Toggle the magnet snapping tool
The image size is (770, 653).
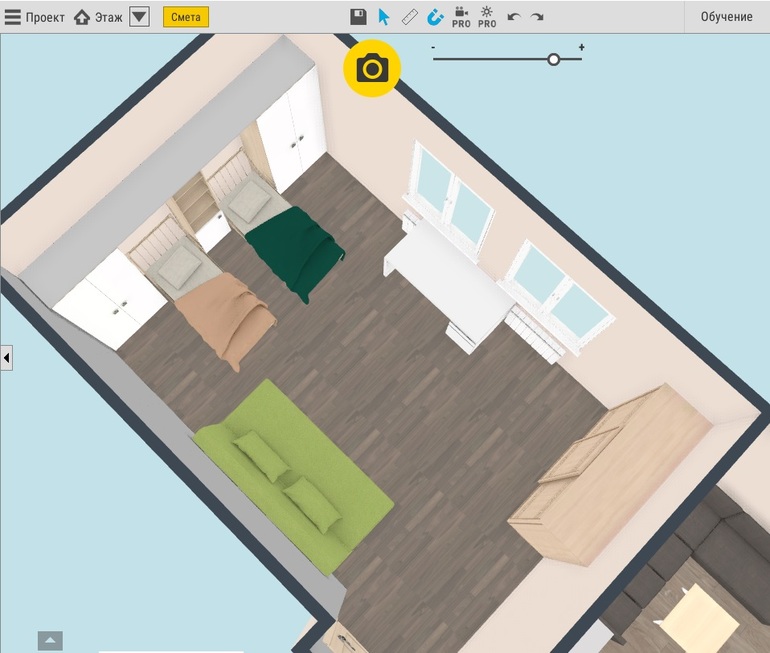(436, 17)
